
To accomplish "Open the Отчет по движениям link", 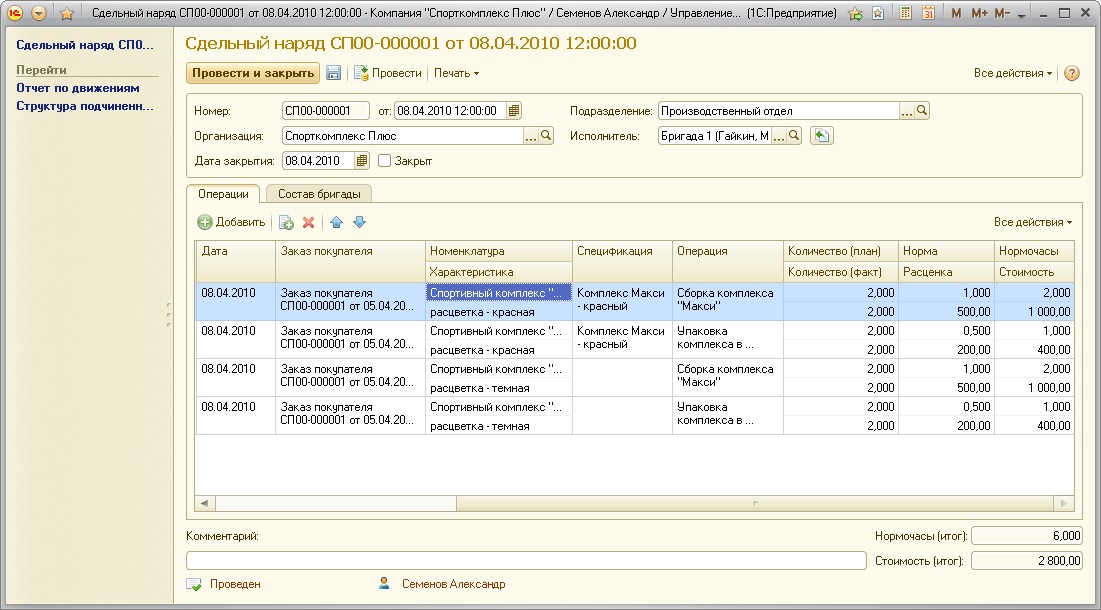I will (x=77, y=88).
